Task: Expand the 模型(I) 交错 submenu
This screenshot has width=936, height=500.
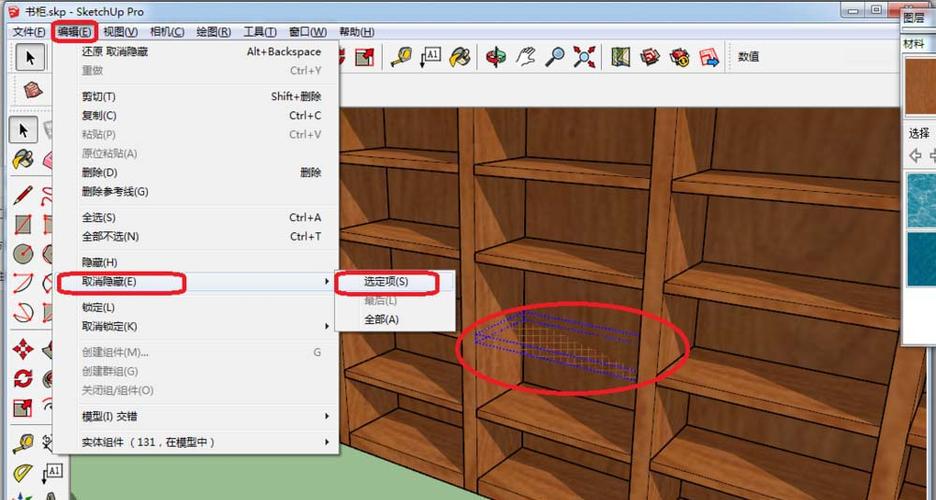Action: 196,416
